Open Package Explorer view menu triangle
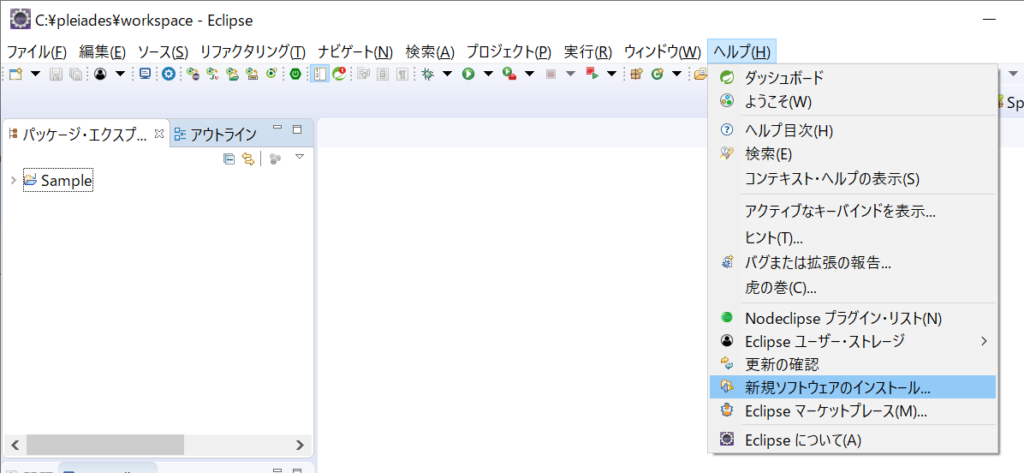This screenshot has height=473, width=1024. click(x=299, y=157)
